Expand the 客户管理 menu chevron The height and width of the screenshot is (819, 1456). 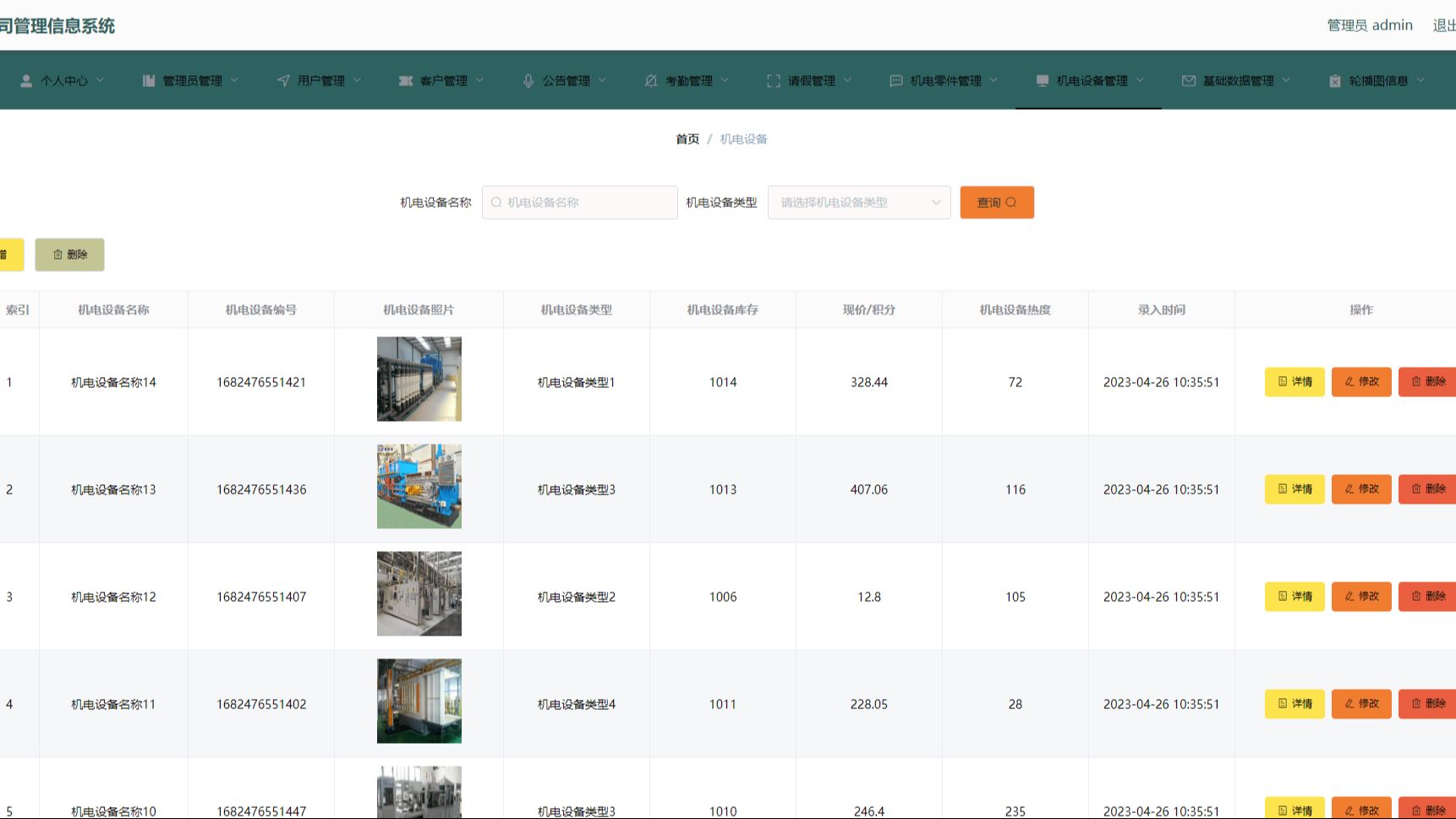click(x=479, y=79)
